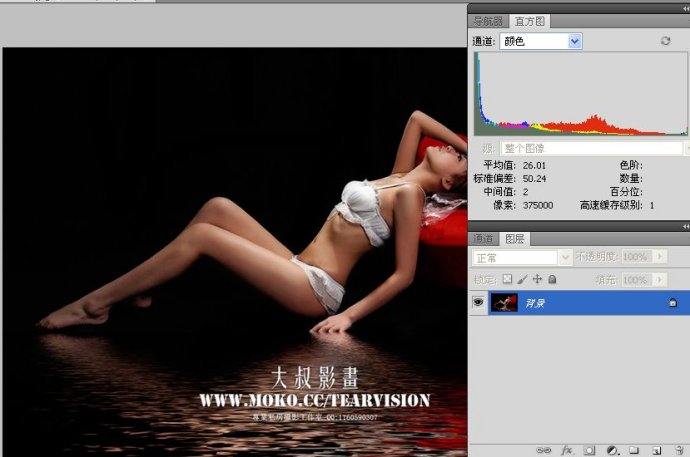Click the 数量 label
This screenshot has height=457, width=690.
pyautogui.click(x=631, y=179)
